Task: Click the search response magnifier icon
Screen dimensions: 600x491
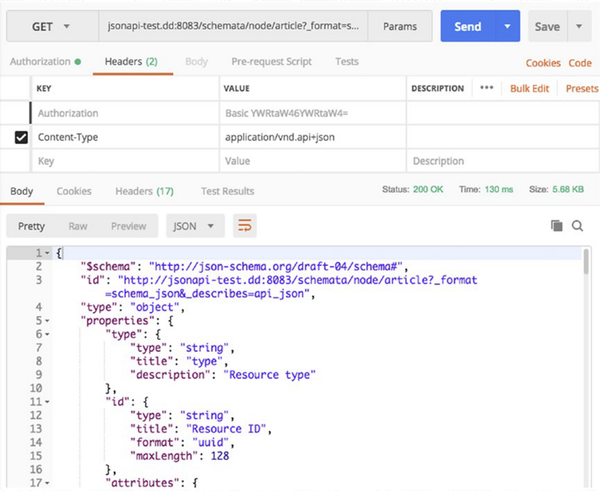Action: 577,226
